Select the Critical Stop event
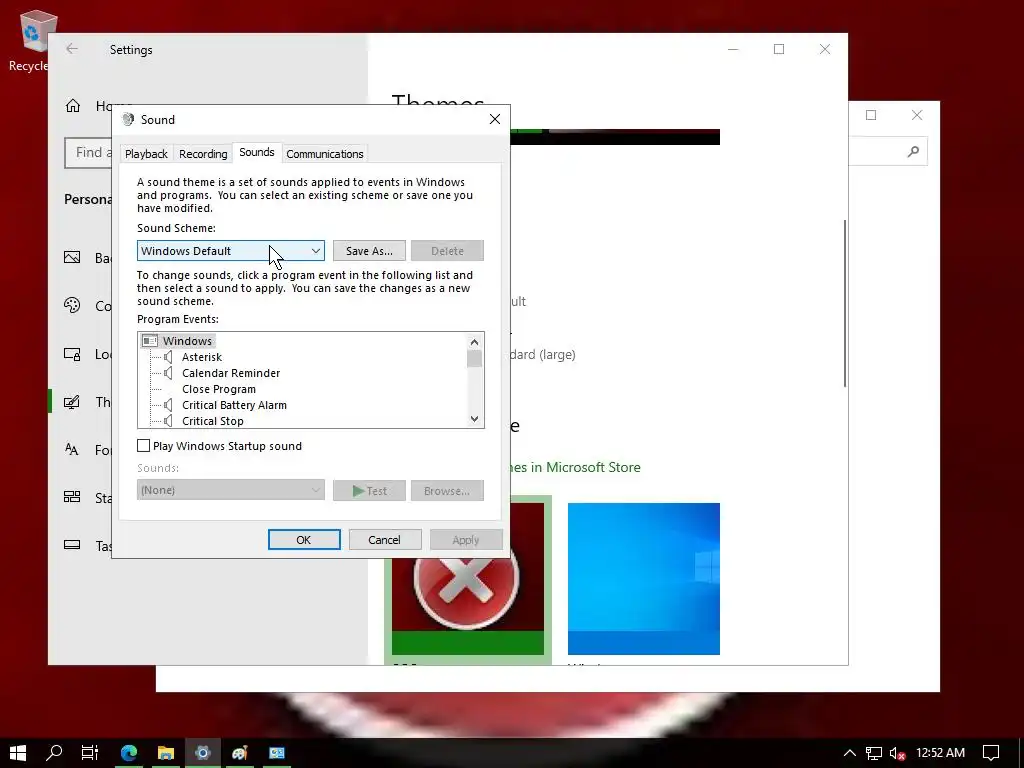Screen dimensions: 1024x768 [213, 421]
